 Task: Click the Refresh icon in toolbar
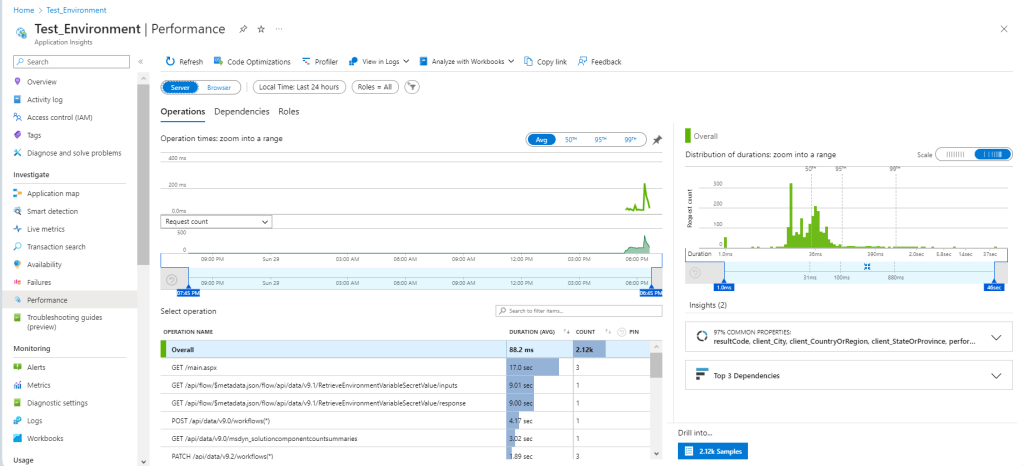(170, 62)
